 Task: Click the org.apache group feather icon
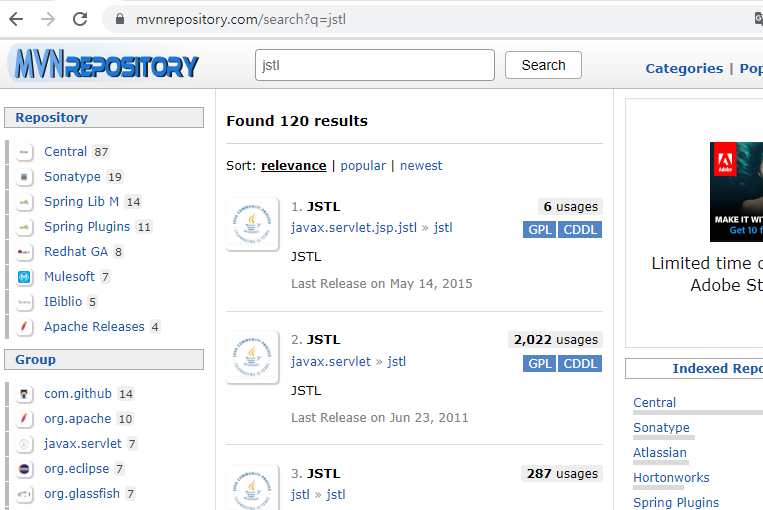pos(24,419)
